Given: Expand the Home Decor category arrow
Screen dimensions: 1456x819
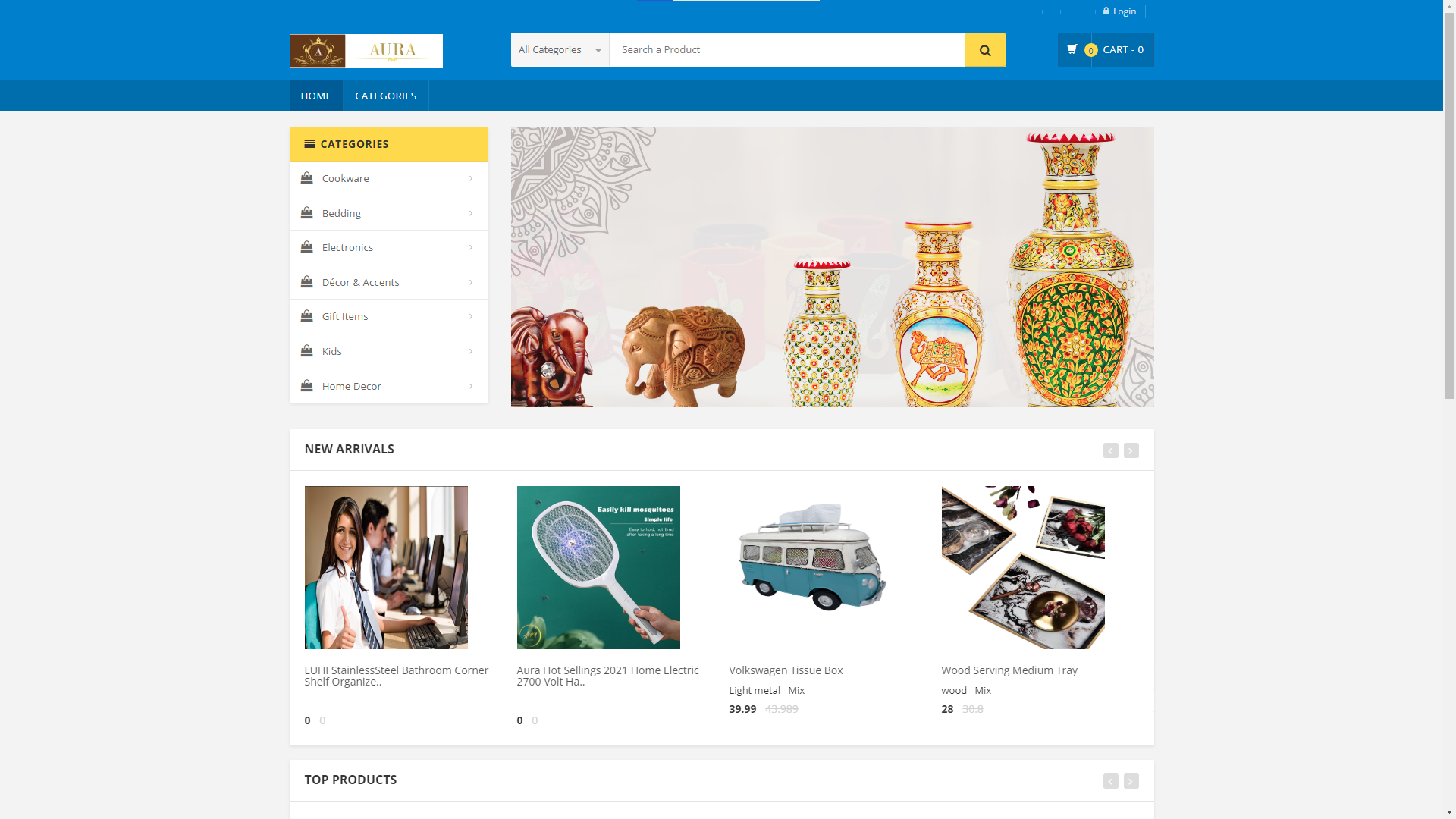Looking at the screenshot, I should (x=471, y=386).
